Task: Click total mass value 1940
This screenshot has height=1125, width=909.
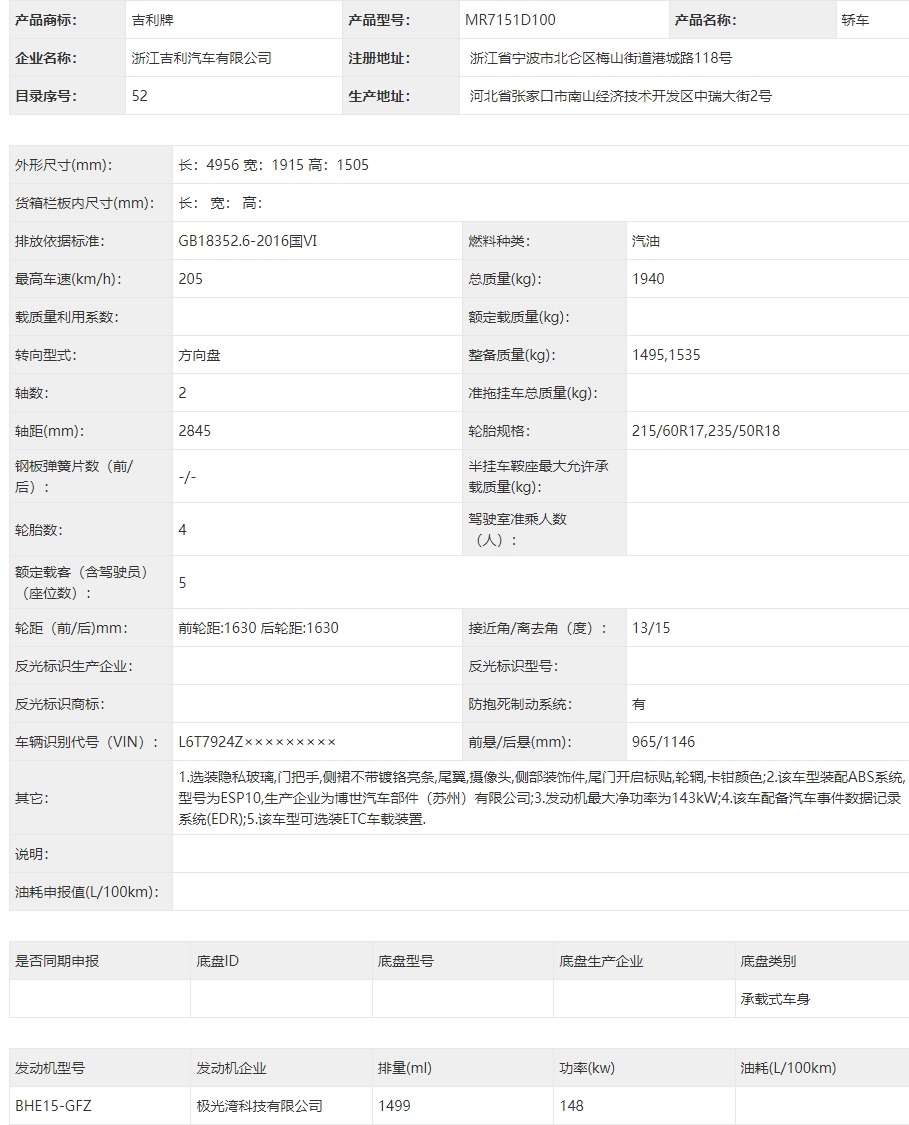Action: [x=648, y=279]
